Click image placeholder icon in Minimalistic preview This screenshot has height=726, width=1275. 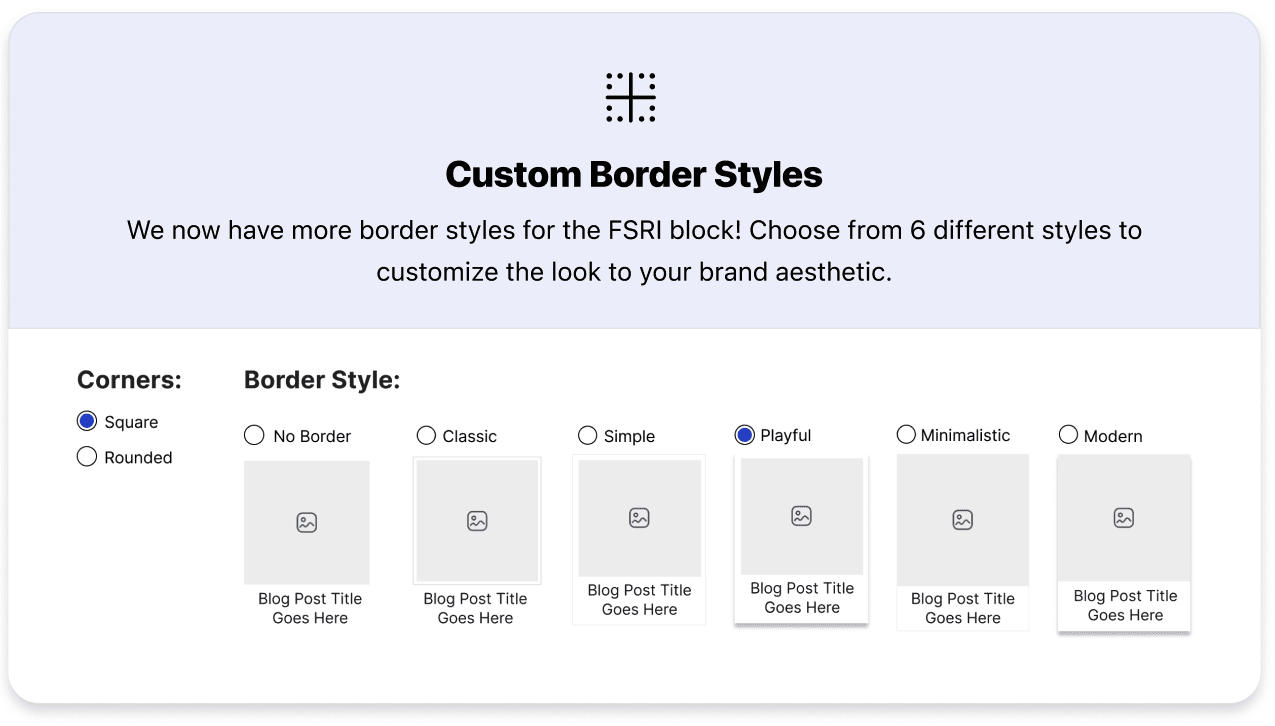962,520
